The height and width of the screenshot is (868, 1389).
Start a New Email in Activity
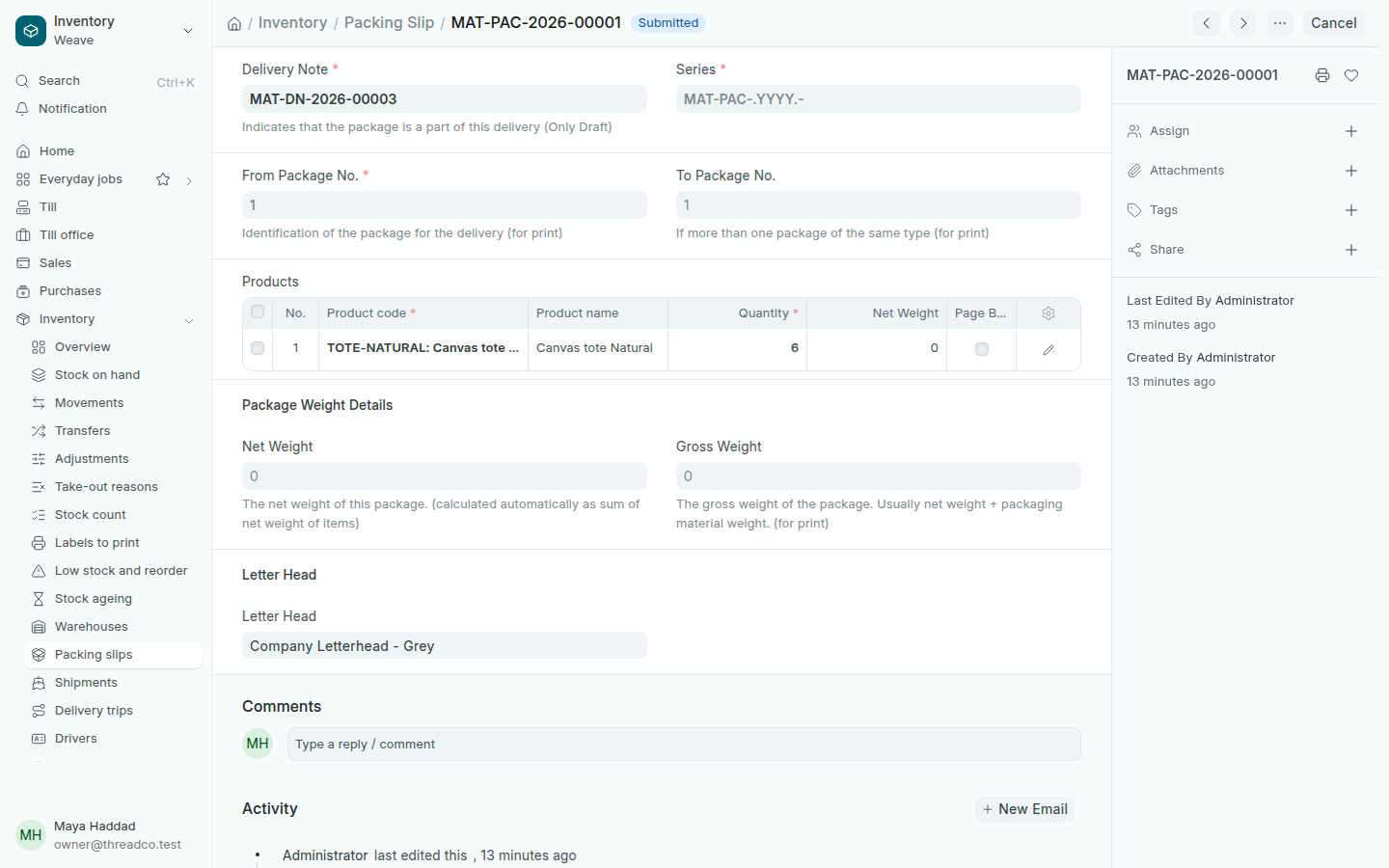pyautogui.click(x=1024, y=809)
